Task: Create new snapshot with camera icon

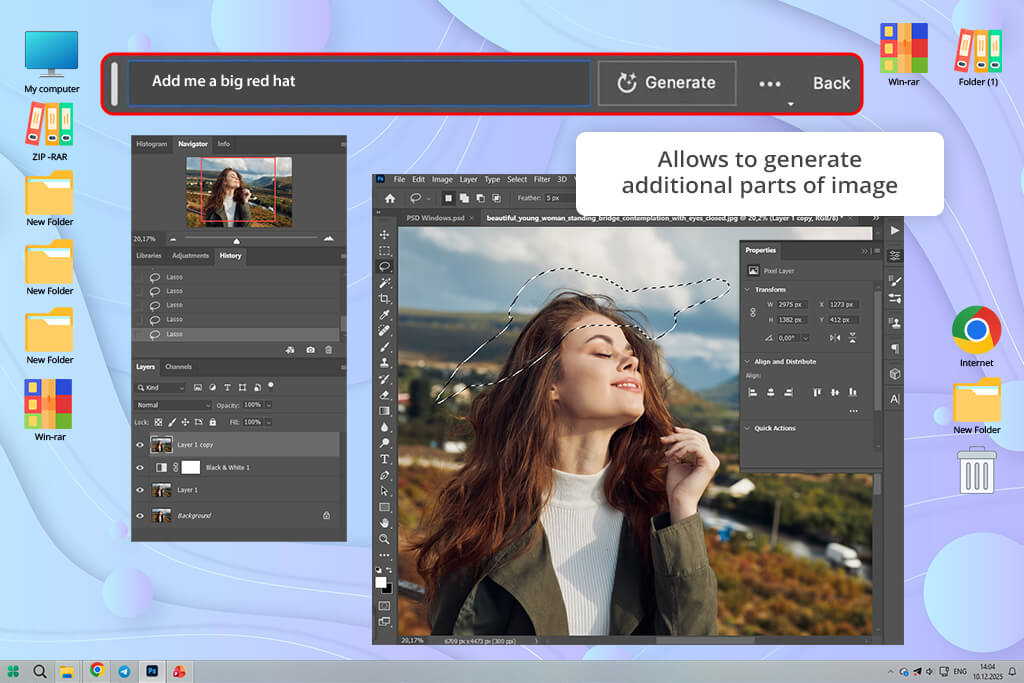Action: [310, 350]
